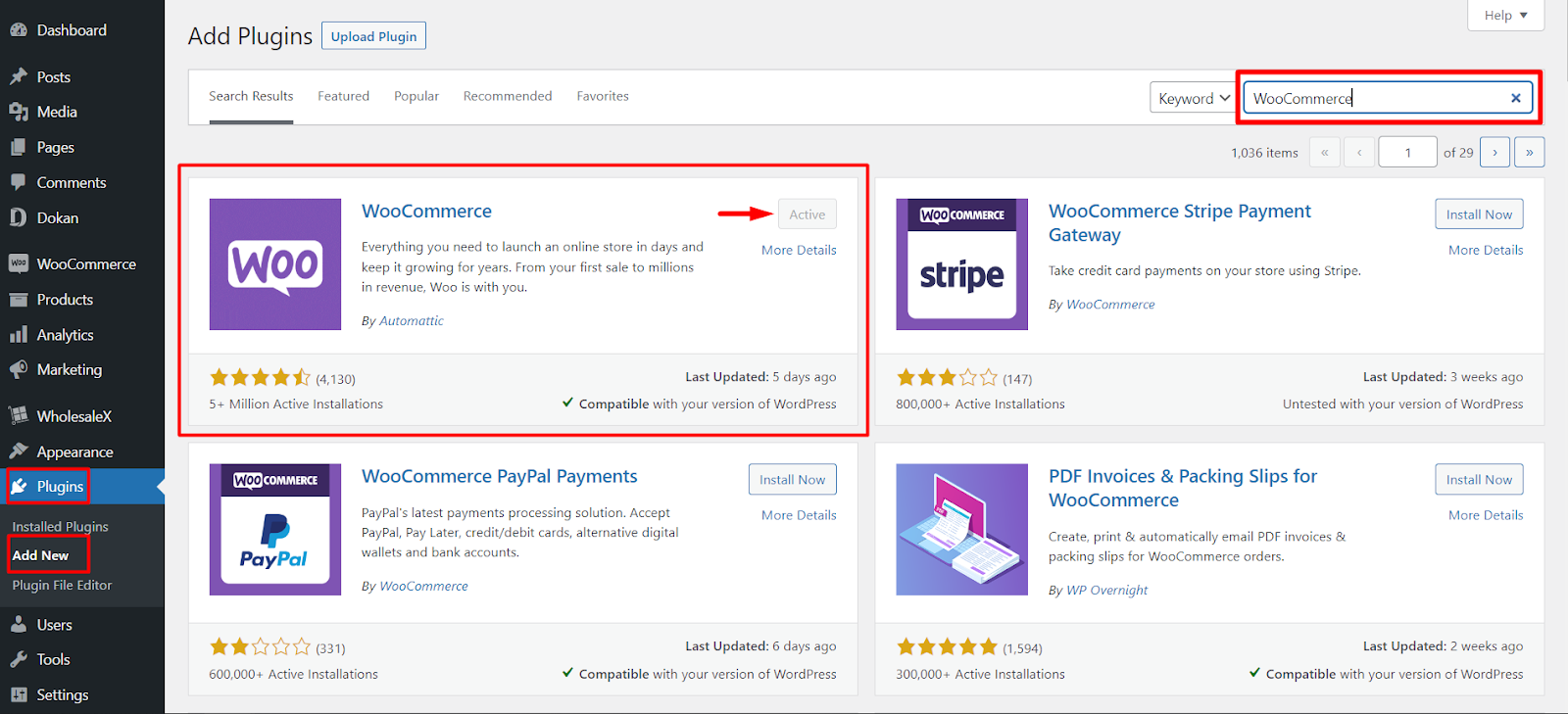Screen dimensions: 1568x714
Task: Open More Details for PayPal Payments
Action: 799,515
